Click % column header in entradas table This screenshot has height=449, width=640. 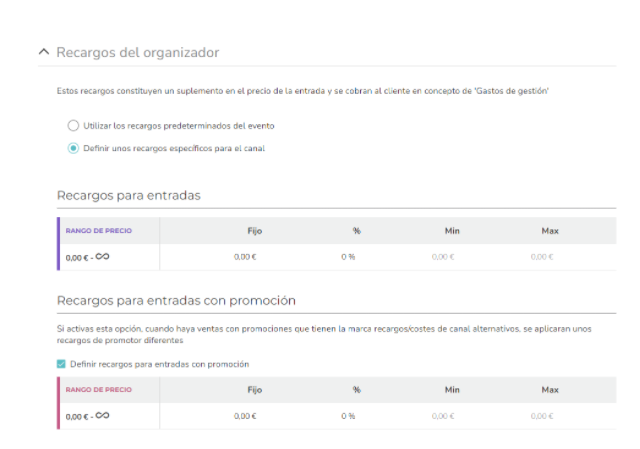357,231
